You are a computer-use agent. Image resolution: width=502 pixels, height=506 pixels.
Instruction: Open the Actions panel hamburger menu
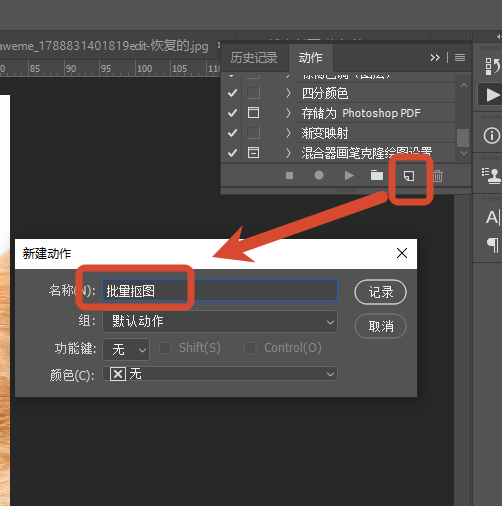460,58
